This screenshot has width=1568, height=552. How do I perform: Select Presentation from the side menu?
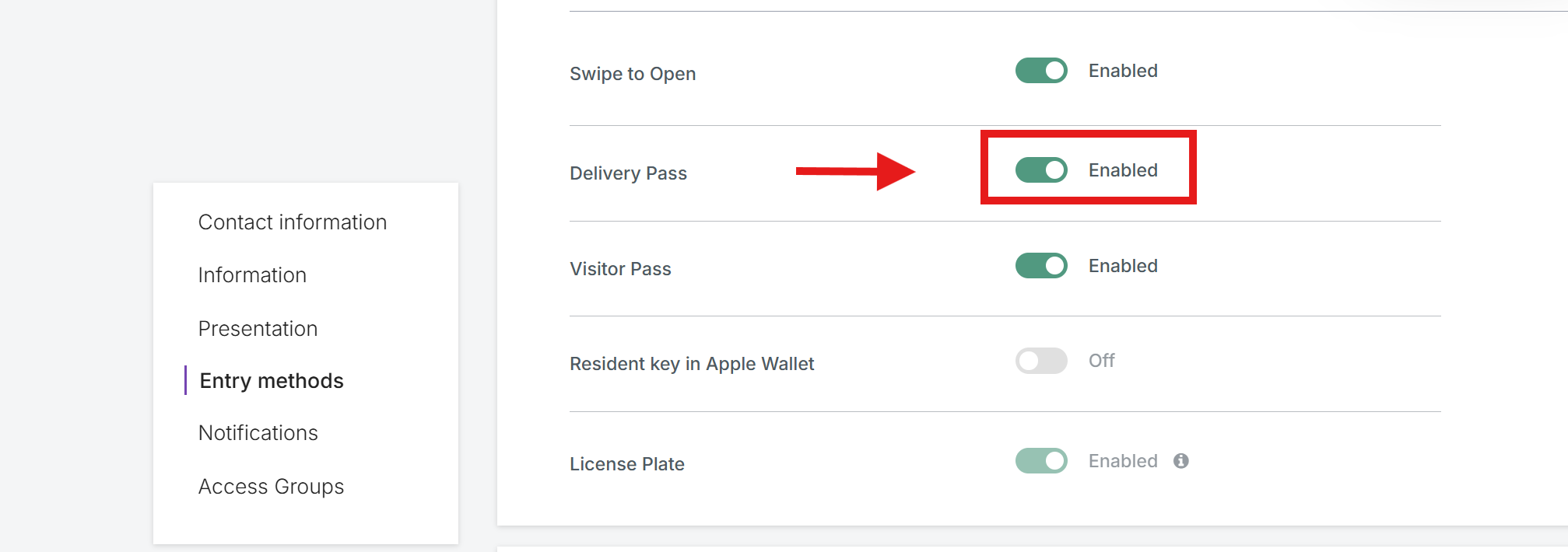[258, 329]
